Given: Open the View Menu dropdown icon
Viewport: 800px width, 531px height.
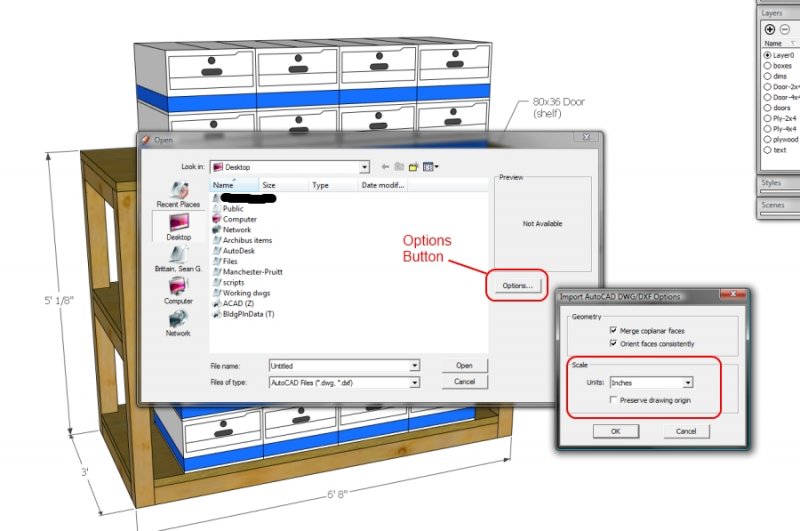Looking at the screenshot, I should [x=431, y=167].
